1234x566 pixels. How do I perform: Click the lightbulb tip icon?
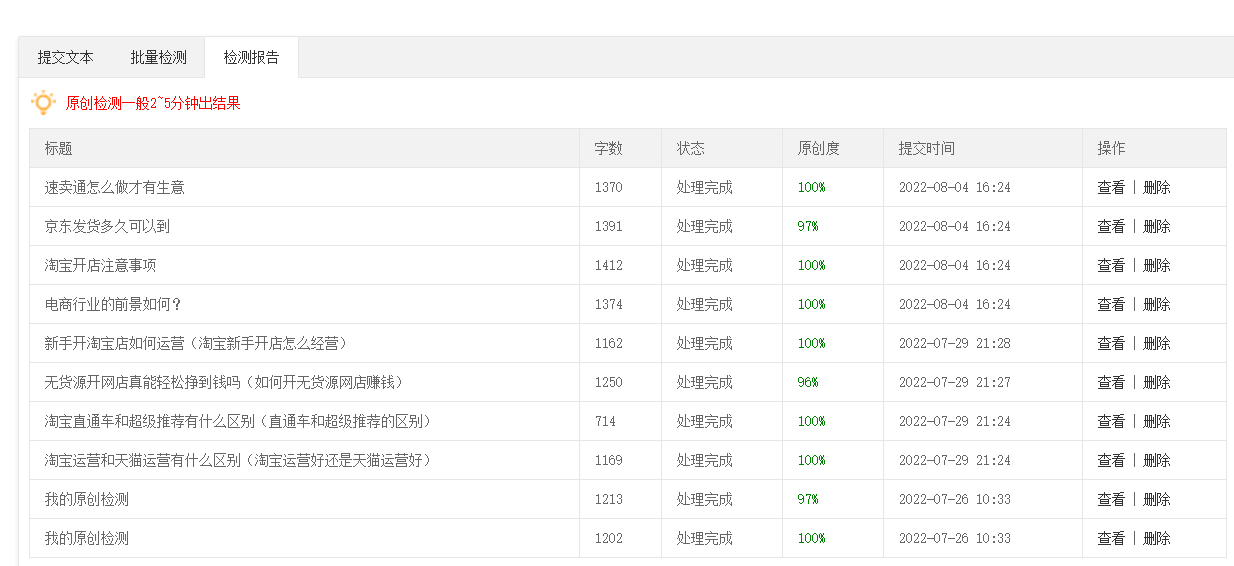(43, 102)
